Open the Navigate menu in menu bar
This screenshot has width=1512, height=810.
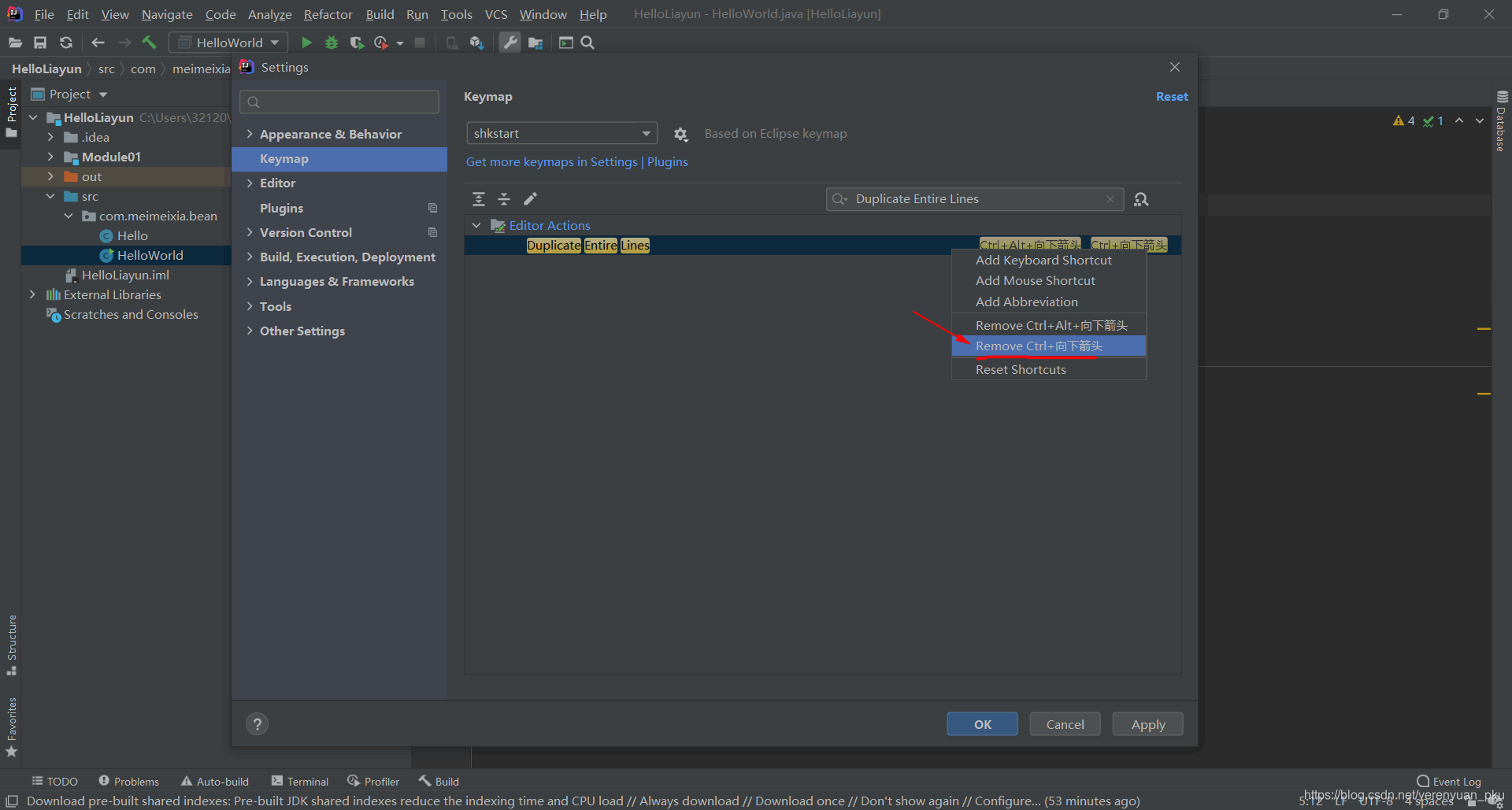[x=167, y=14]
